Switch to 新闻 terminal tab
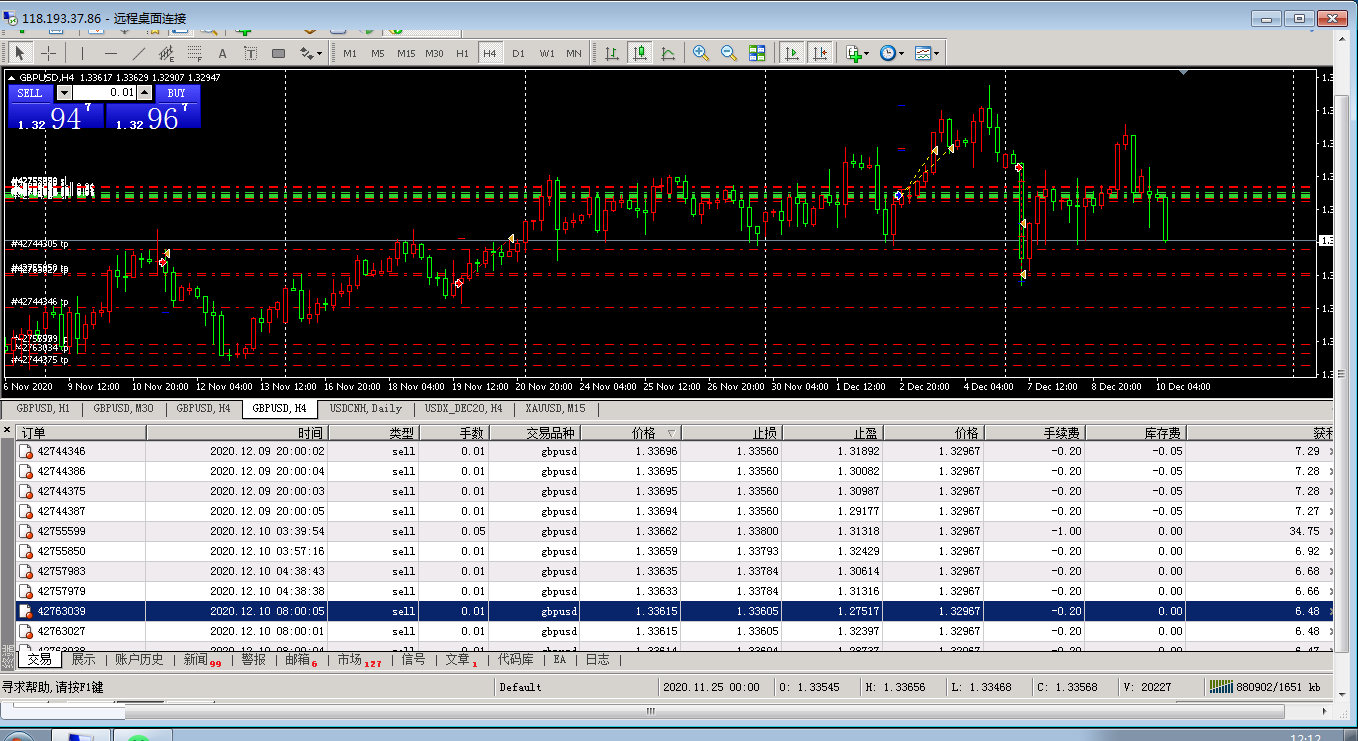Image resolution: width=1358 pixels, height=741 pixels. 201,659
